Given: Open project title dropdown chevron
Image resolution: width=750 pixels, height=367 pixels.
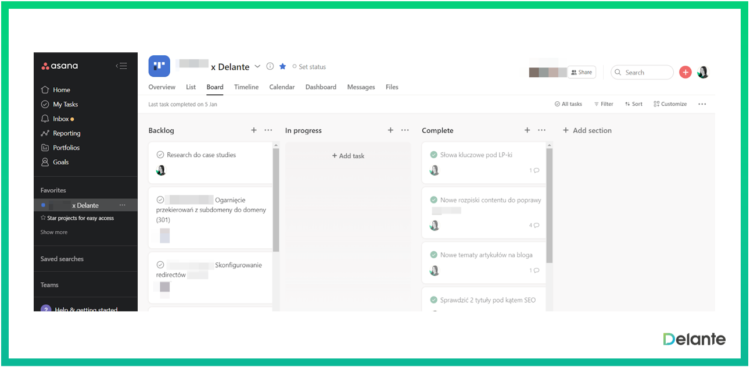Looking at the screenshot, I should (x=257, y=67).
